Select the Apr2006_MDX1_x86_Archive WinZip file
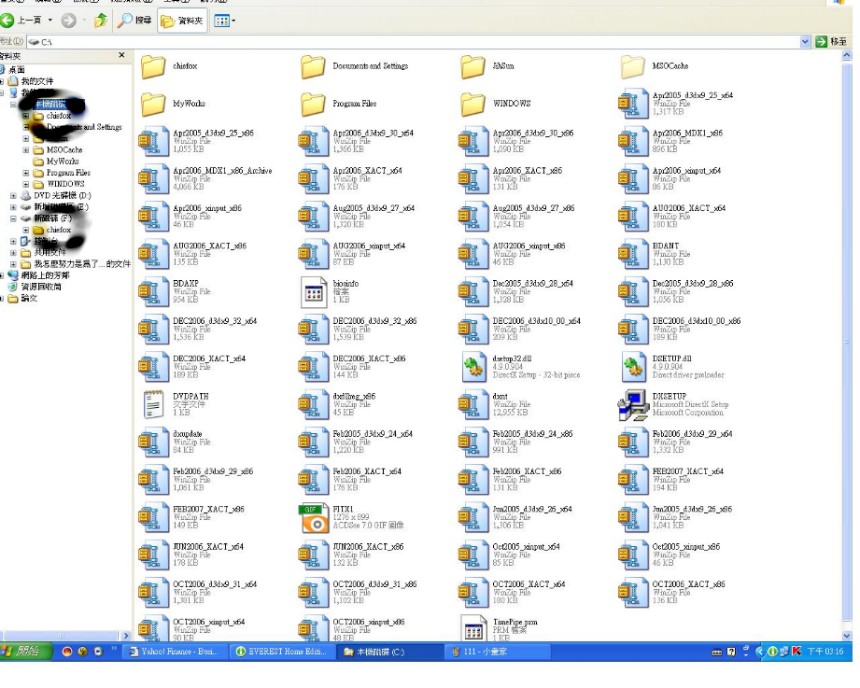Viewport: 860px width, 688px height. click(153, 179)
